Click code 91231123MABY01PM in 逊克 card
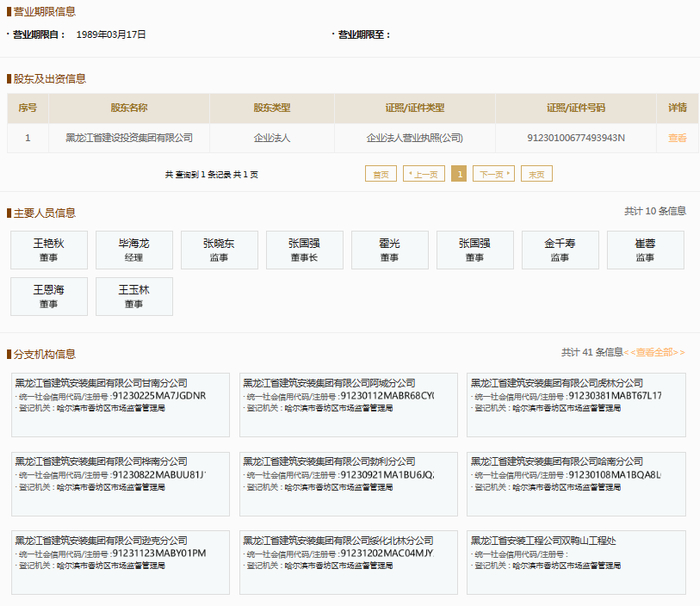The width and height of the screenshot is (700, 606). [159, 553]
